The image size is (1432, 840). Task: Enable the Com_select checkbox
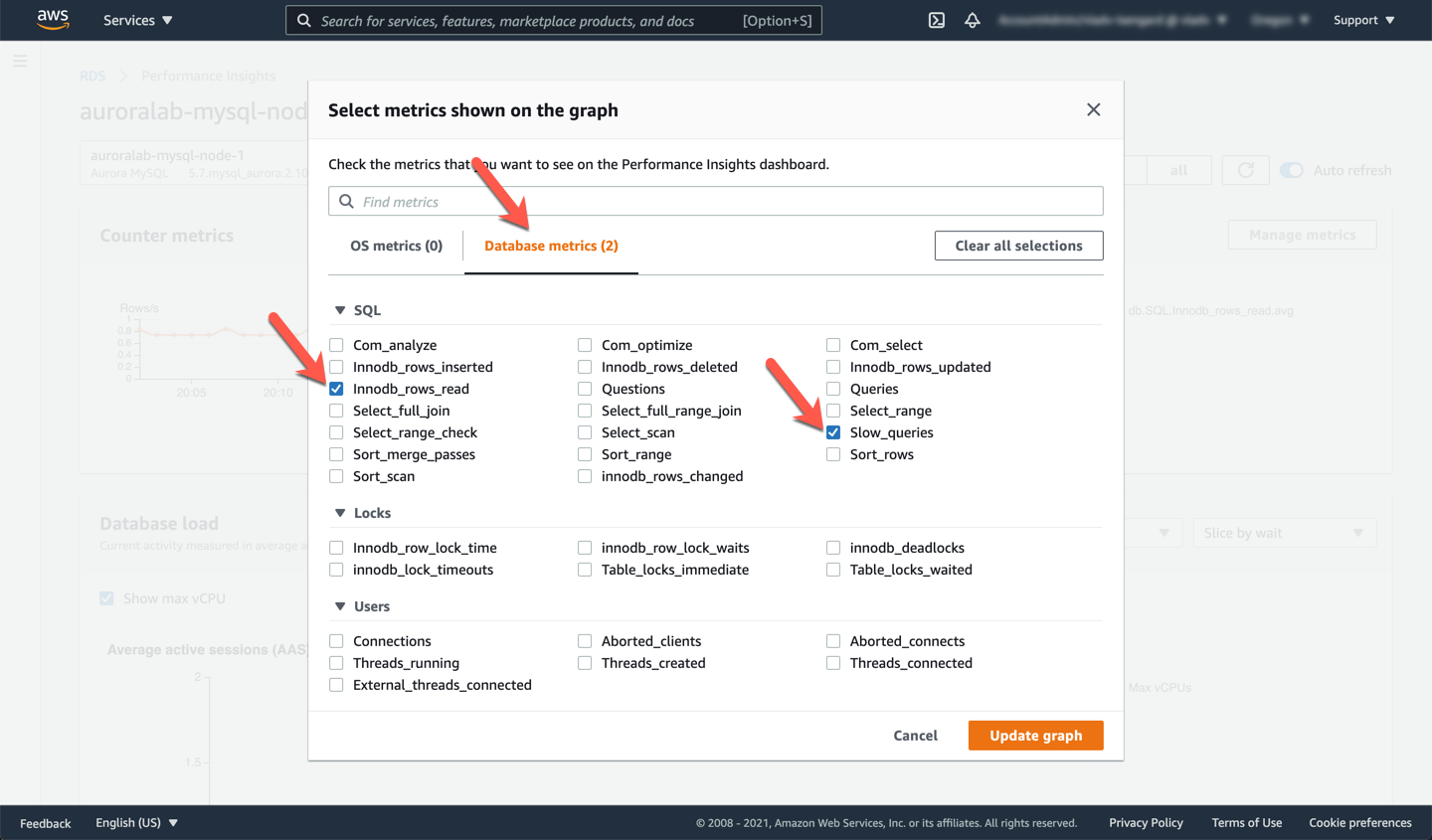pyautogui.click(x=833, y=345)
